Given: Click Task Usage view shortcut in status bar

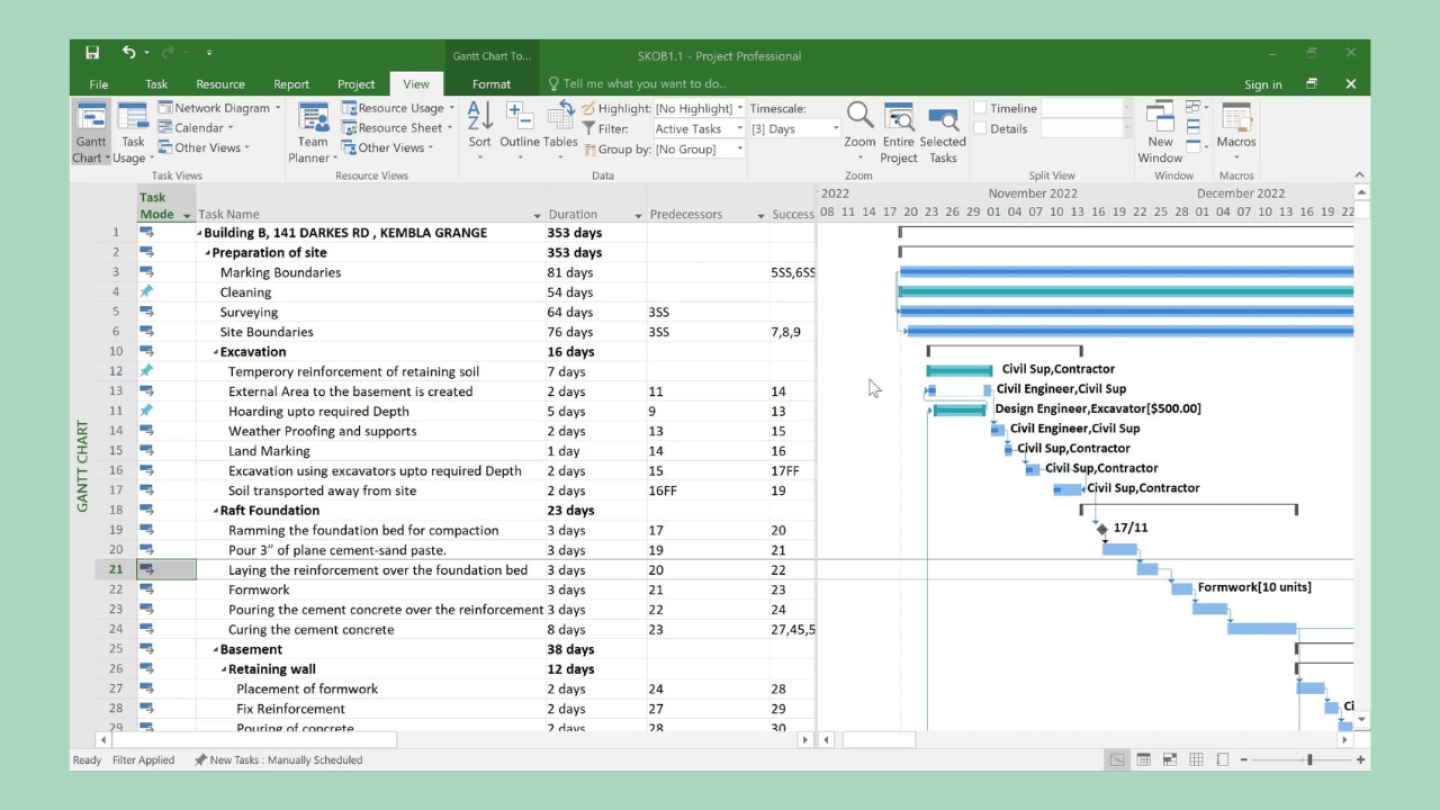Looking at the screenshot, I should point(1143,760).
